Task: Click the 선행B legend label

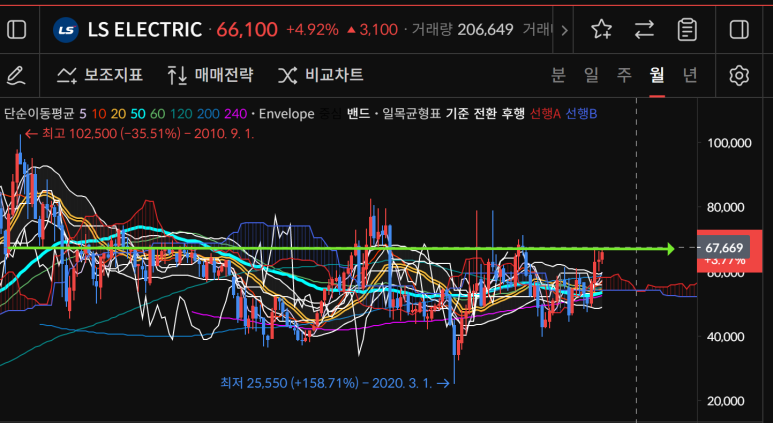Action: tap(581, 114)
